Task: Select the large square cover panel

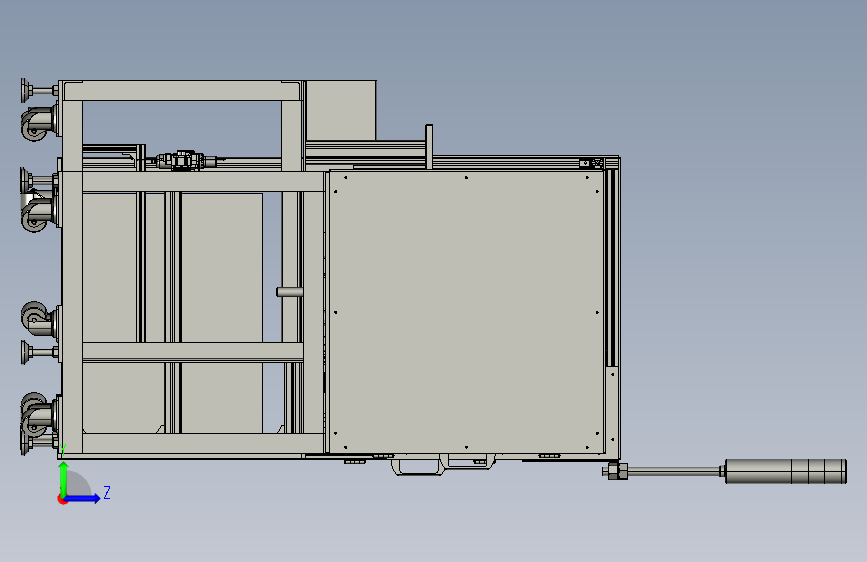Action: point(466,312)
